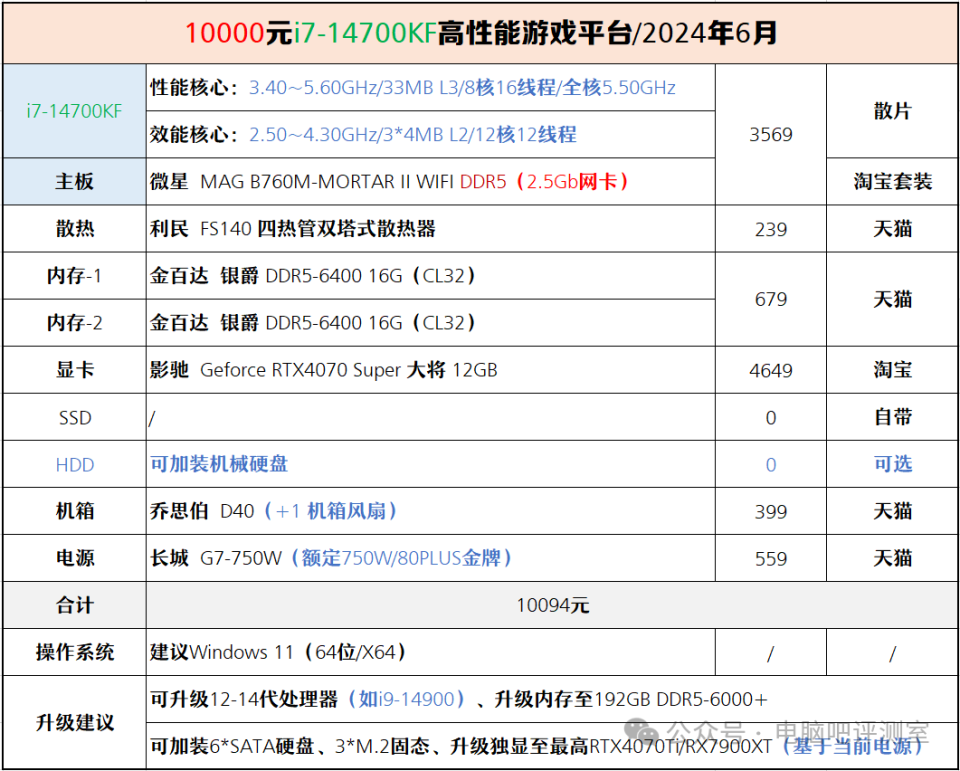The image size is (960, 771).
Task: Click the 额定750W/80PLUS金牌 blue text
Action: click(400, 558)
